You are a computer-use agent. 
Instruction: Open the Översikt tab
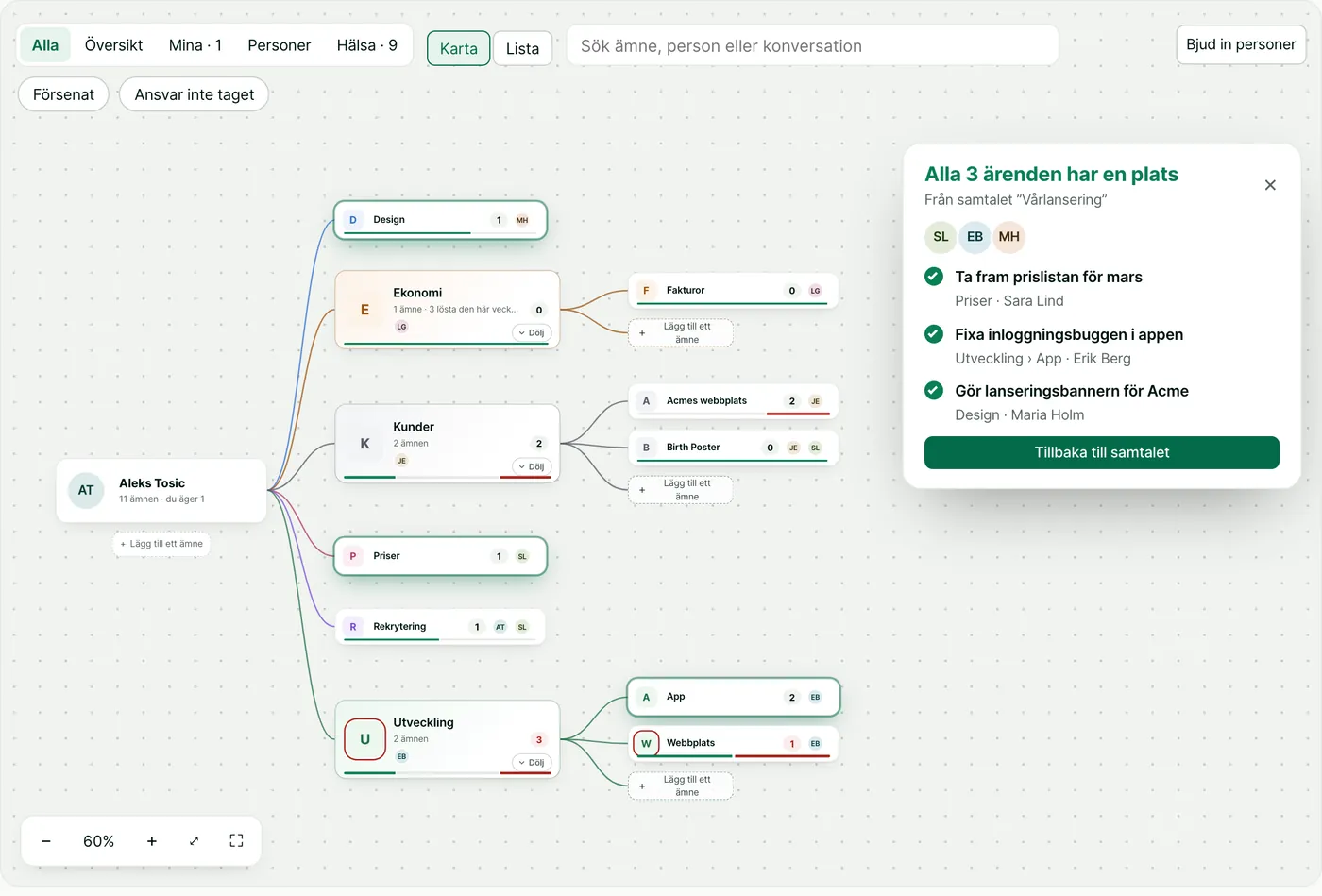click(x=113, y=45)
